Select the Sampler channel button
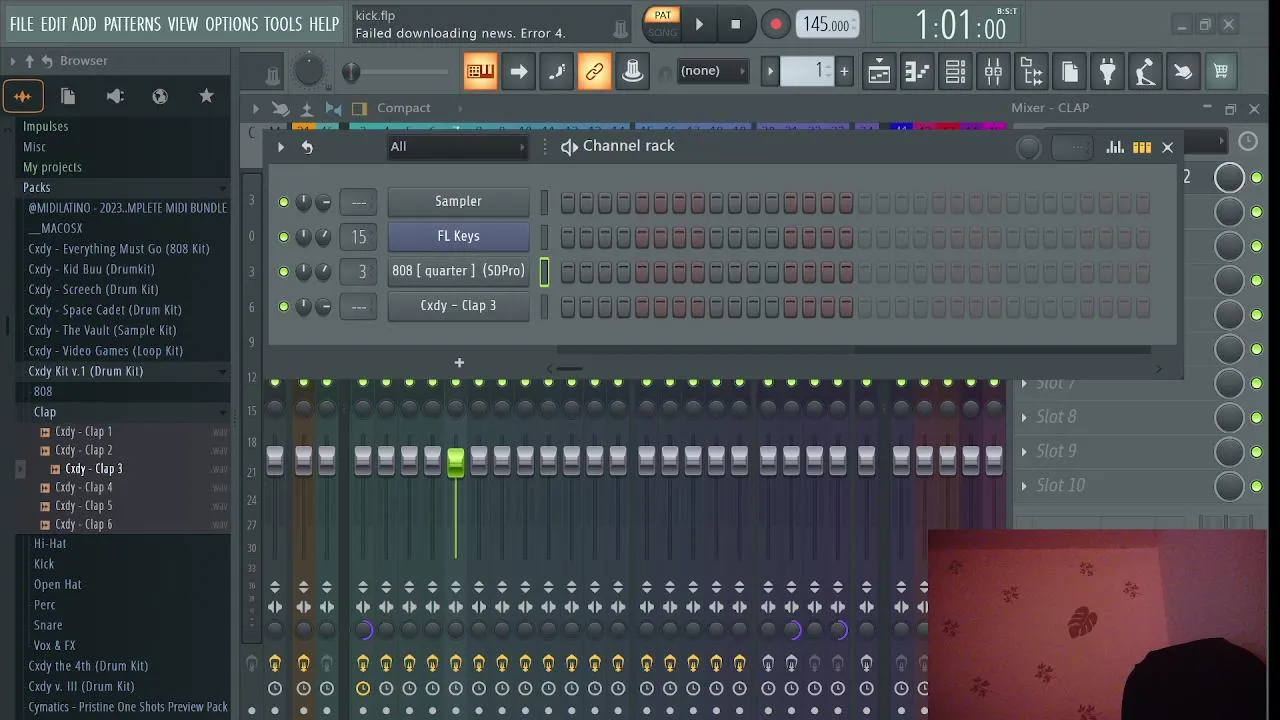Screen dimensions: 1280x720 pyautogui.click(x=458, y=201)
